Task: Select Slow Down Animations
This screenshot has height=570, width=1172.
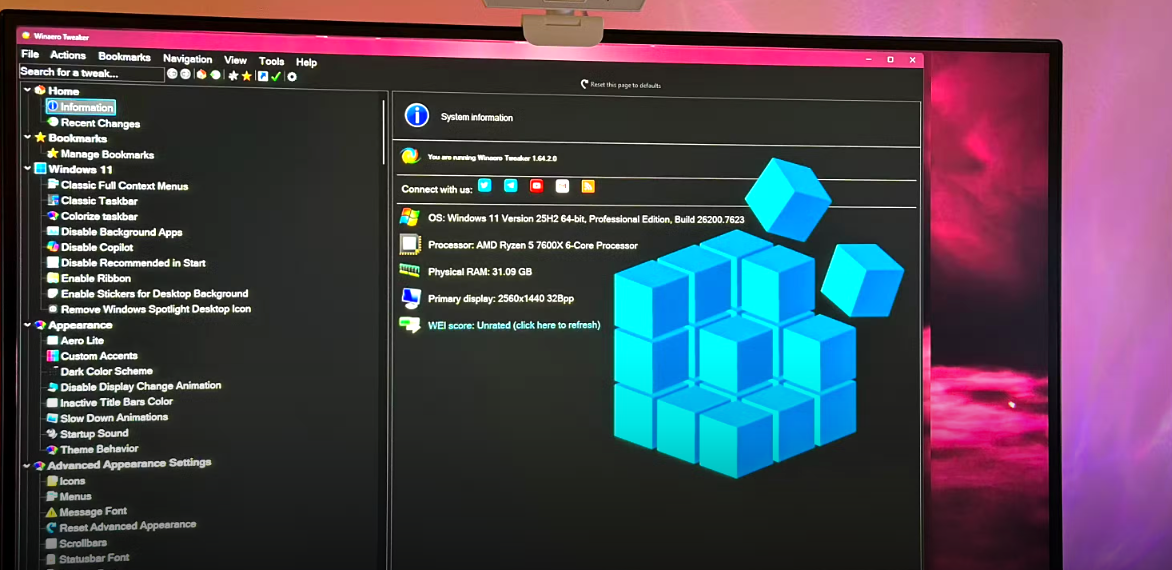Action: tap(114, 418)
